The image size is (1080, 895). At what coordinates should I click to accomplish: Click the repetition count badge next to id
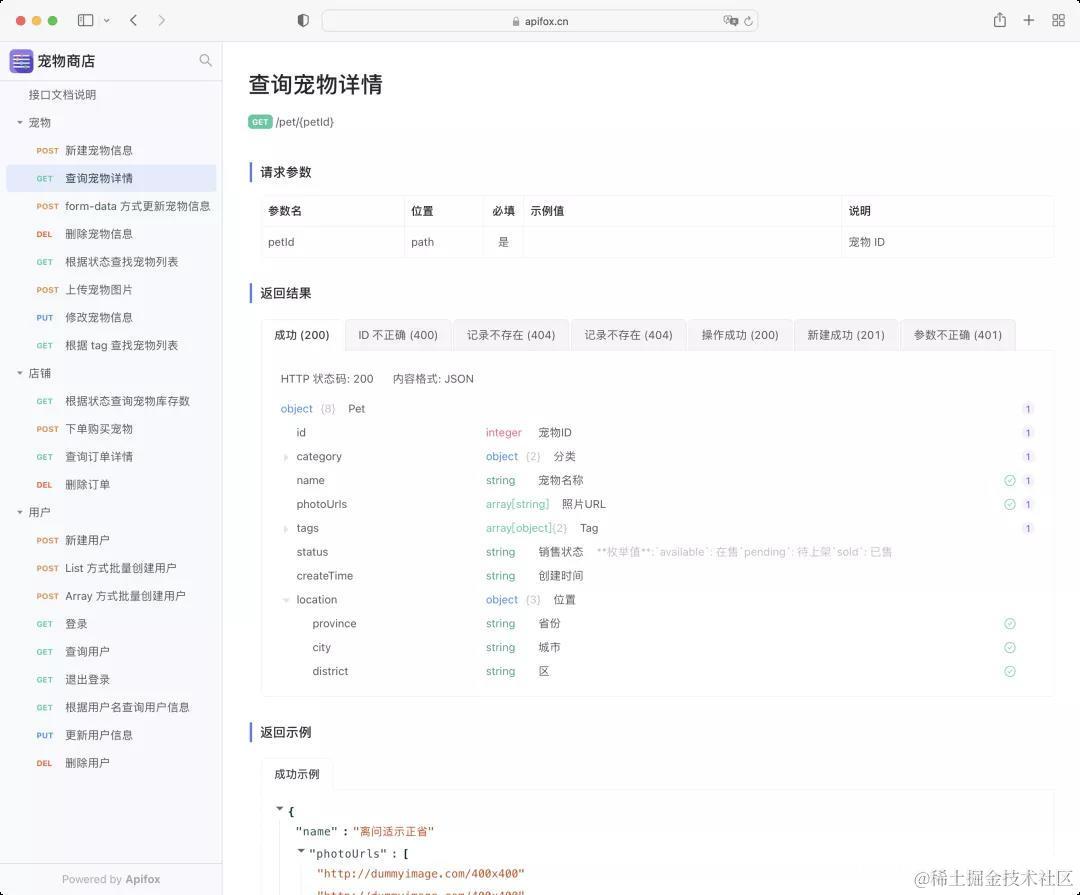coord(1027,432)
